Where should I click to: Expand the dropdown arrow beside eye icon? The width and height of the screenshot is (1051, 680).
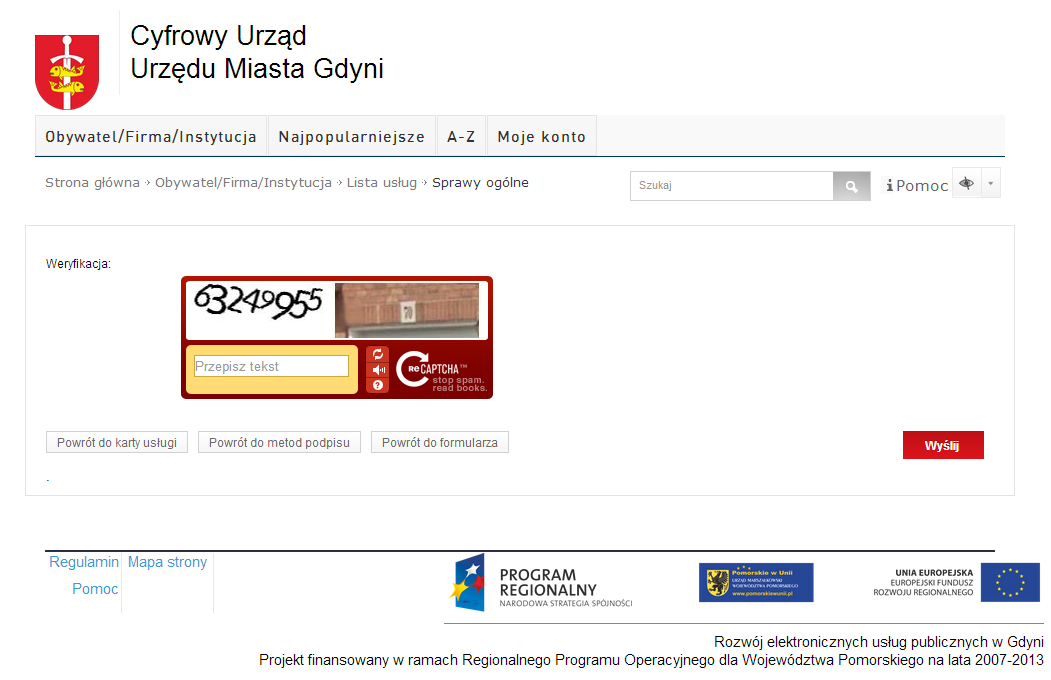point(990,183)
